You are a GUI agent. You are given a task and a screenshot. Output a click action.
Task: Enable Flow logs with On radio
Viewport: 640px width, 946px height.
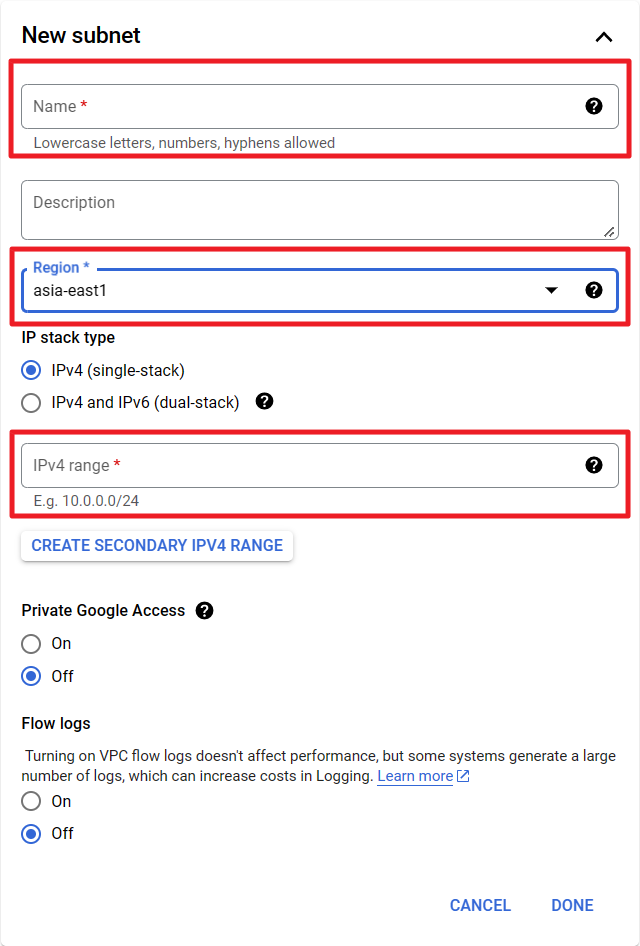(x=32, y=801)
